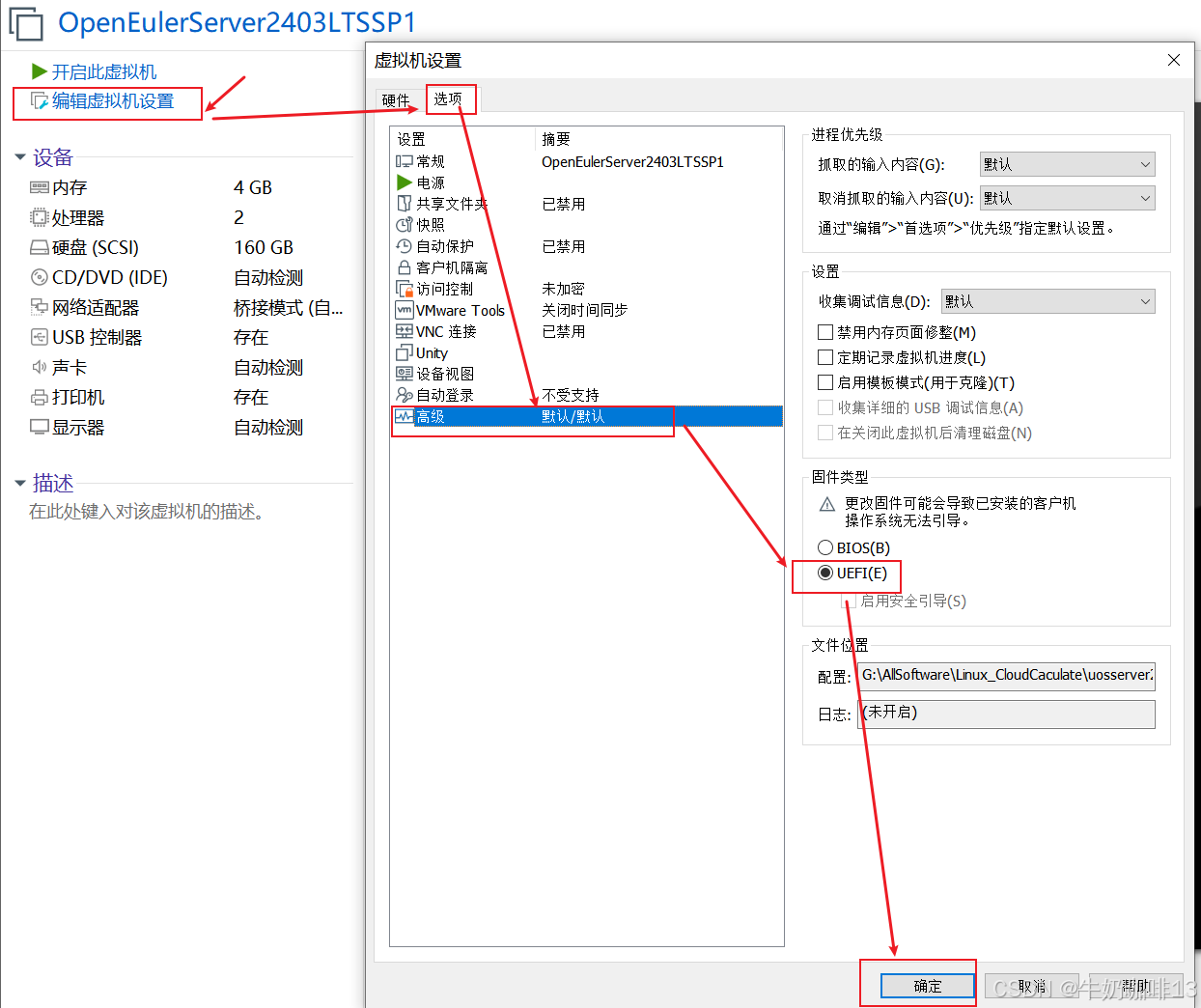The height and width of the screenshot is (1008, 1201).
Task: Click the 自动保护 clock icon
Action: (x=405, y=246)
